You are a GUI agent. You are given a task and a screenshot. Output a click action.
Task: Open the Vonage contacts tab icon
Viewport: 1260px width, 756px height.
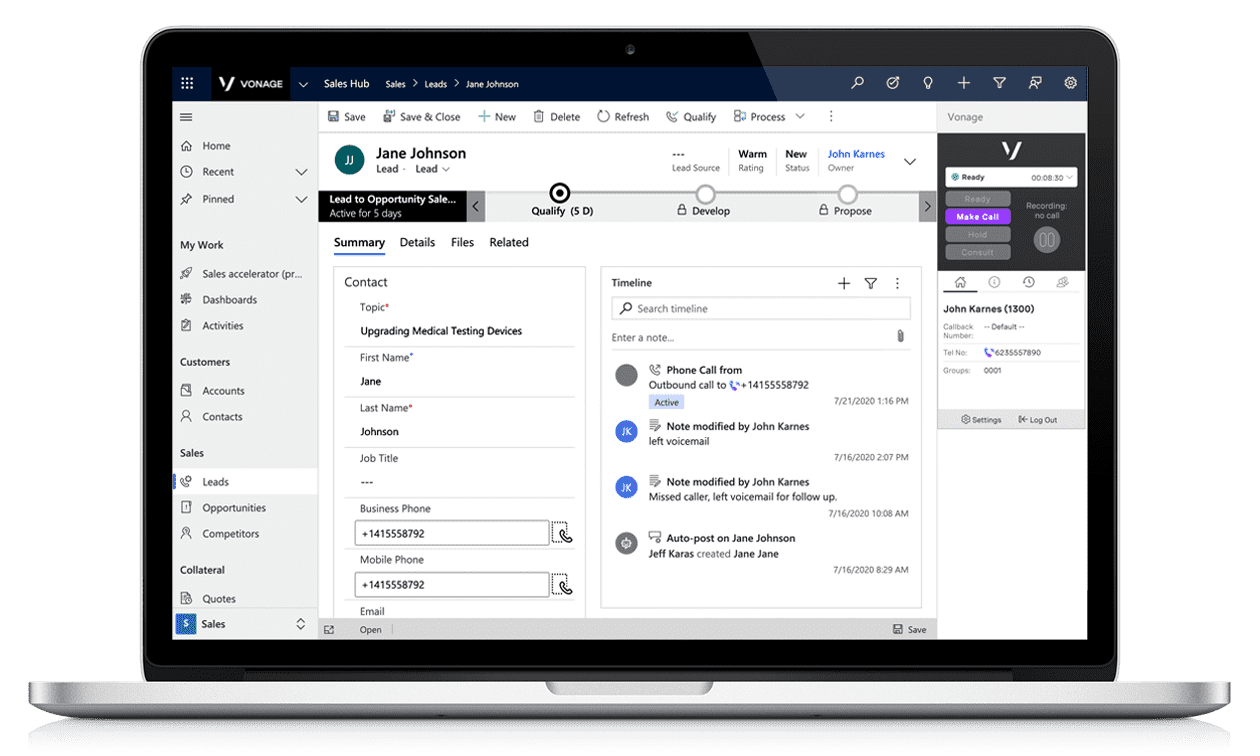[1062, 283]
